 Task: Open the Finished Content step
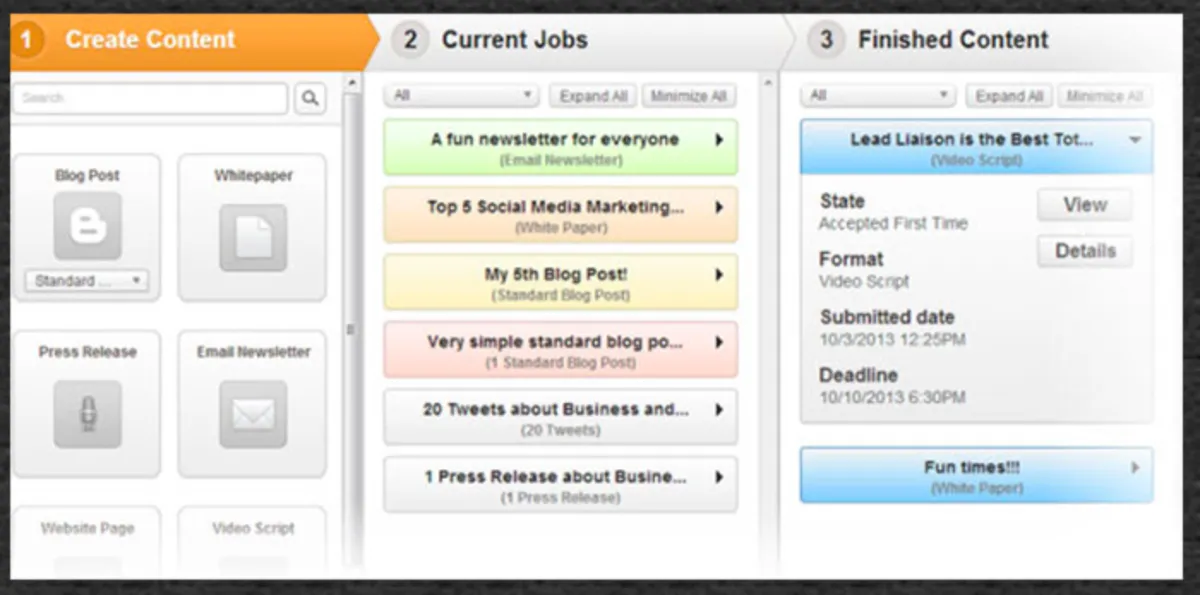pyautogui.click(x=952, y=40)
